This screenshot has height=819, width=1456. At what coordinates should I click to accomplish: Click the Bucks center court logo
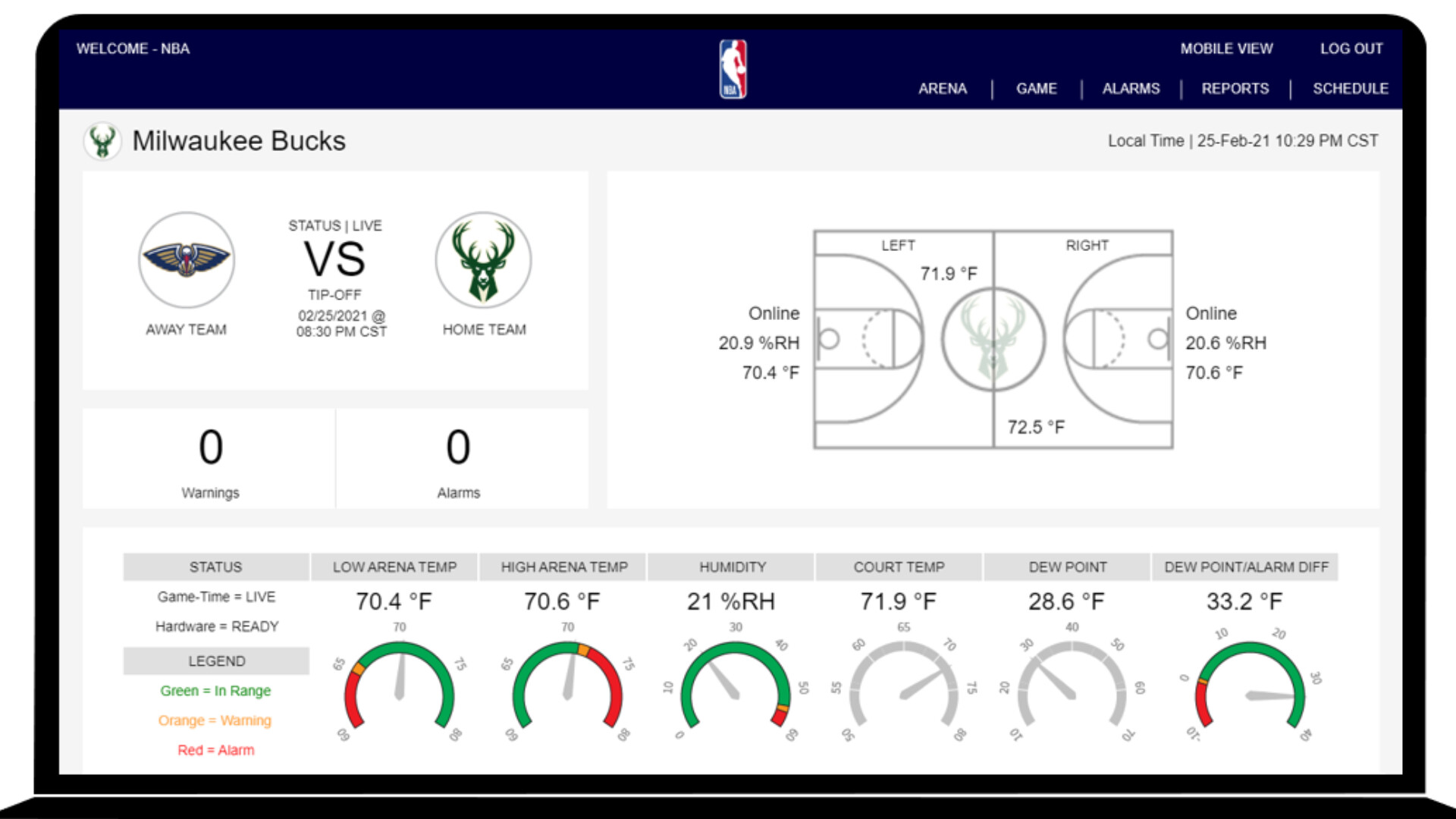pos(993,339)
